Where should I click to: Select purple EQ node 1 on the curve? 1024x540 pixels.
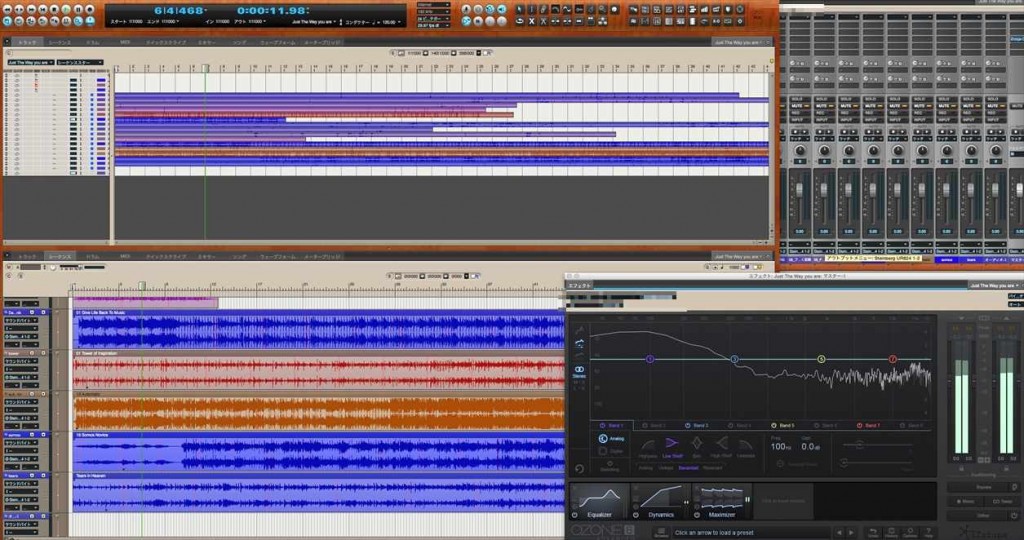pos(650,359)
